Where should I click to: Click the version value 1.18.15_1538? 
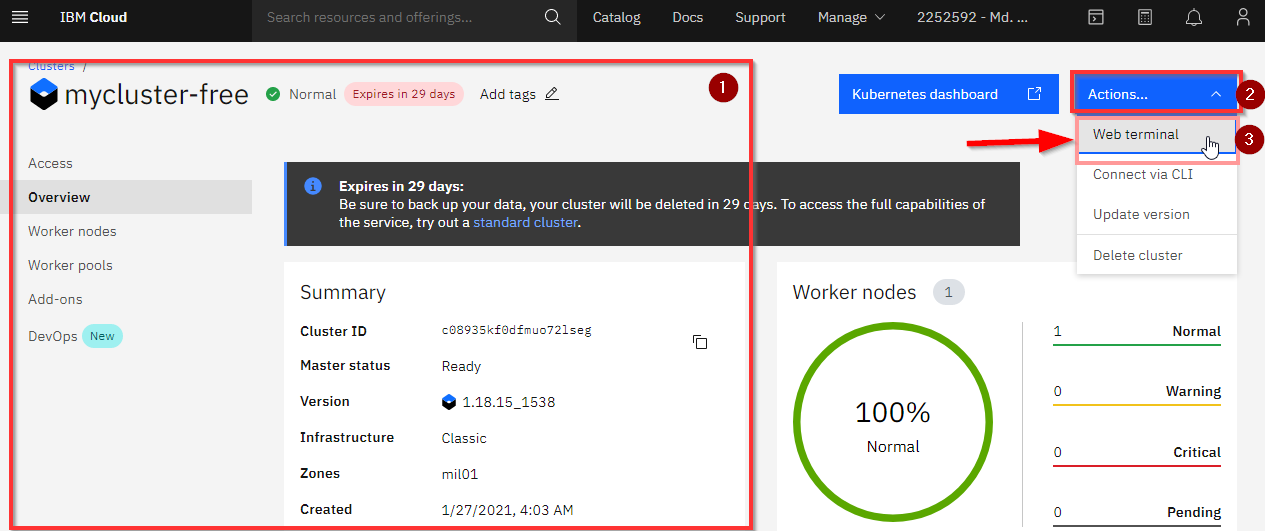pos(509,402)
